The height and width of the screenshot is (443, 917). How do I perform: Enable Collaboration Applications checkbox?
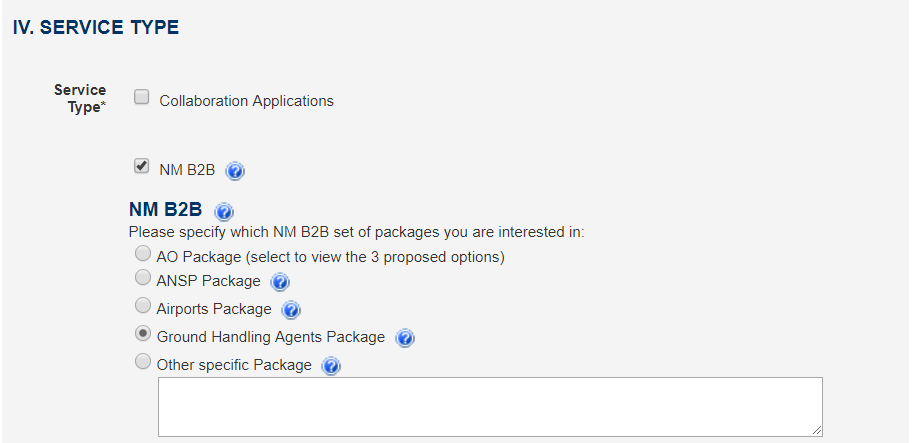(x=142, y=97)
